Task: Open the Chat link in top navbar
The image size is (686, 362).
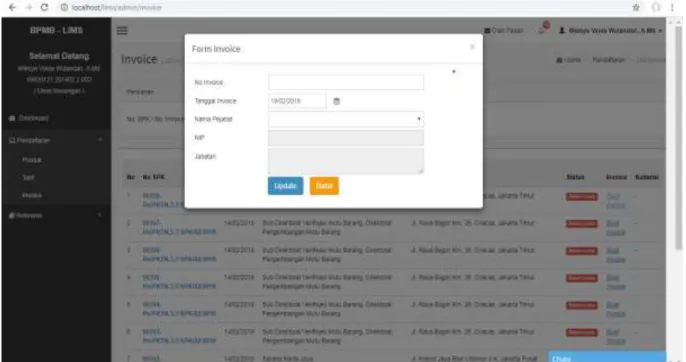Action: click(x=504, y=31)
